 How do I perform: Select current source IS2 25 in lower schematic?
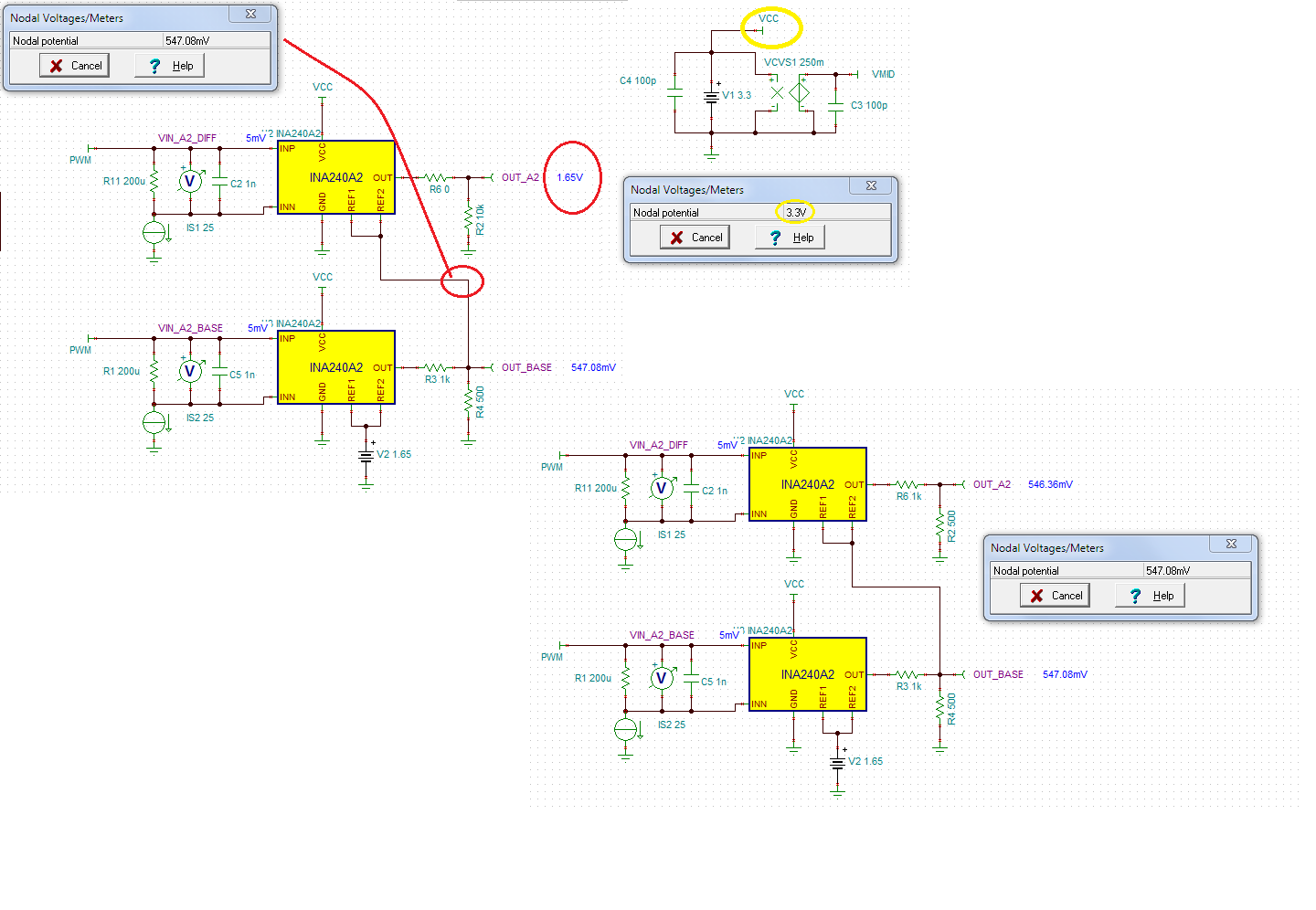[626, 729]
